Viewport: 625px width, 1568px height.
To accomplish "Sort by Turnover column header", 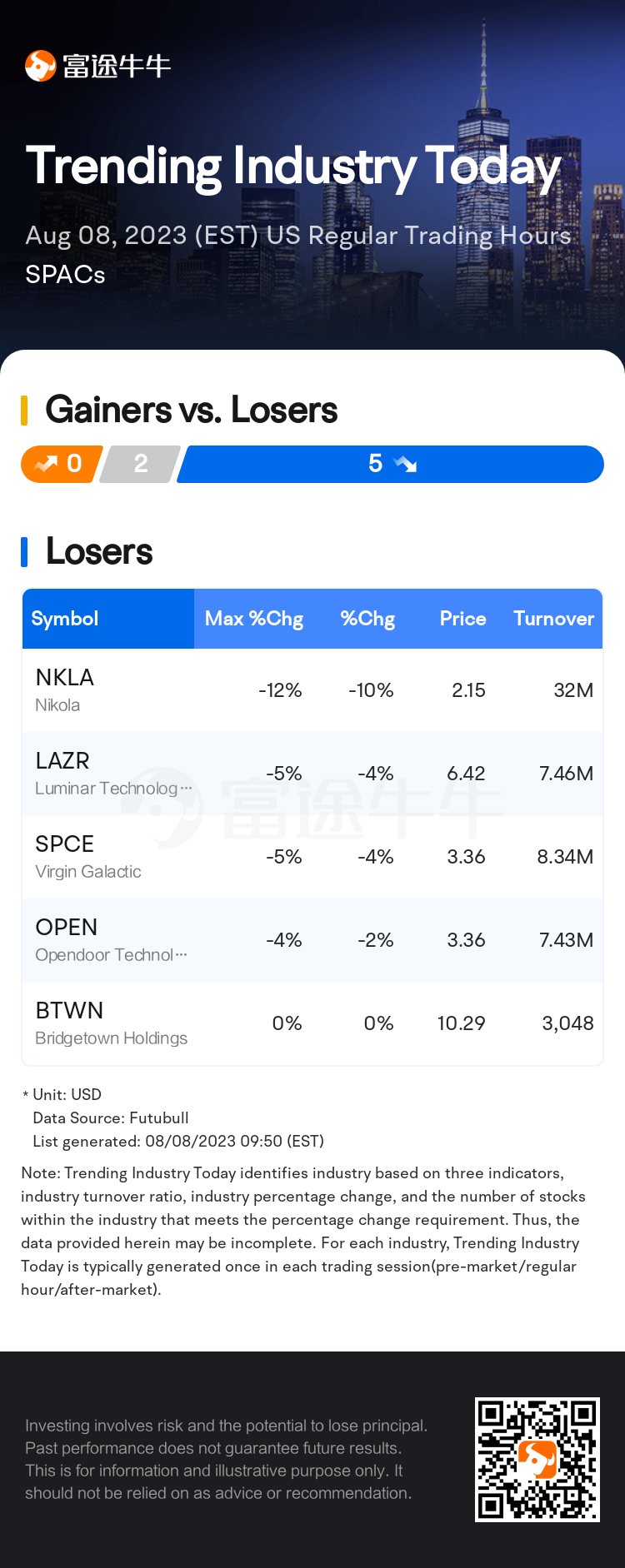I will pos(553,619).
